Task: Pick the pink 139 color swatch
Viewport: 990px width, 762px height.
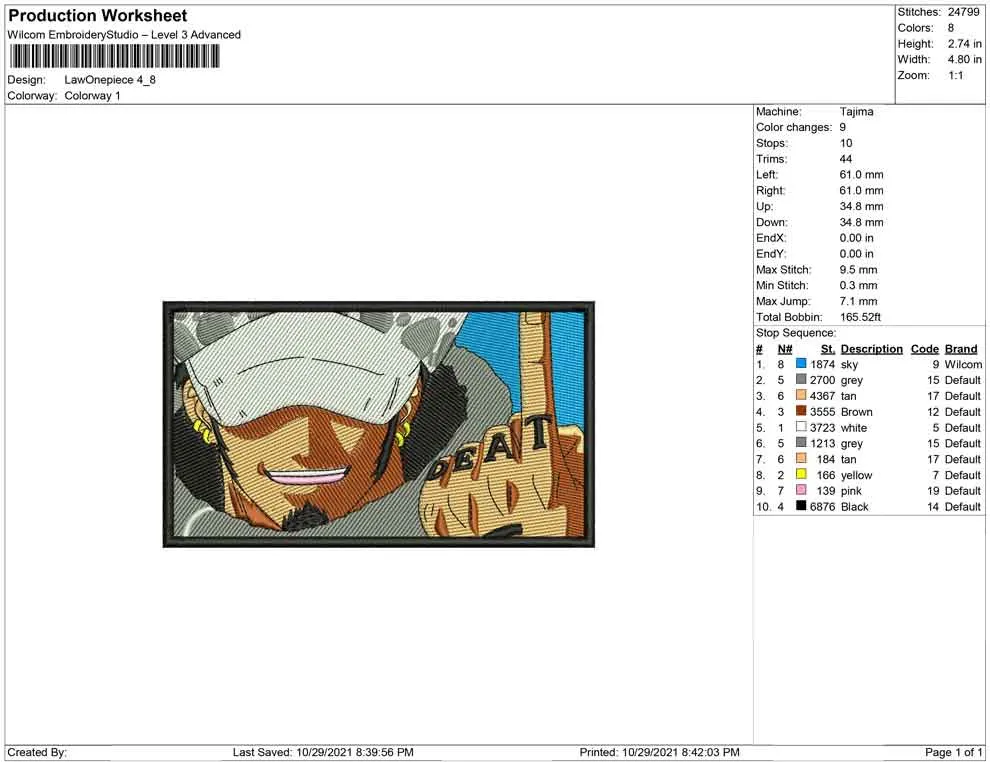Action: [x=801, y=490]
